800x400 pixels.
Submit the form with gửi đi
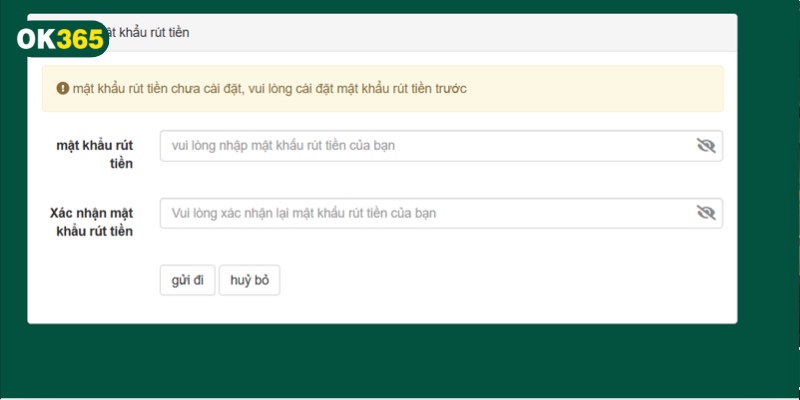click(187, 280)
